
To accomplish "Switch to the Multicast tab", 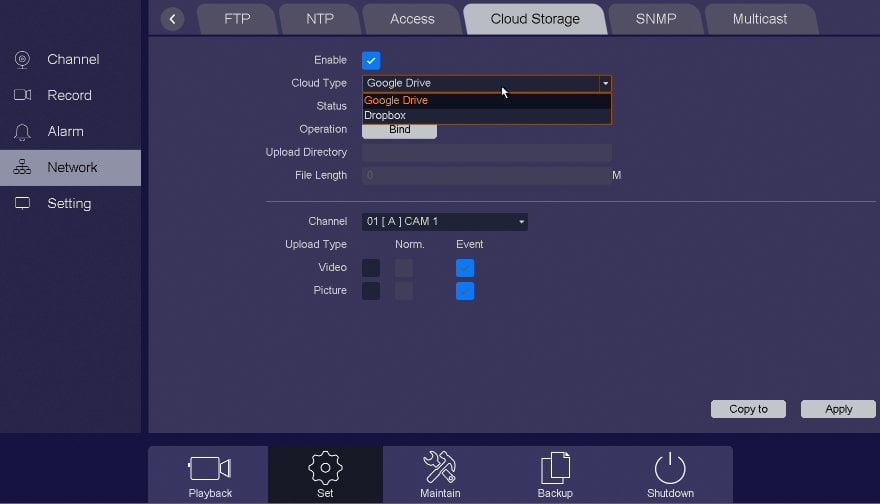I will tap(759, 19).
